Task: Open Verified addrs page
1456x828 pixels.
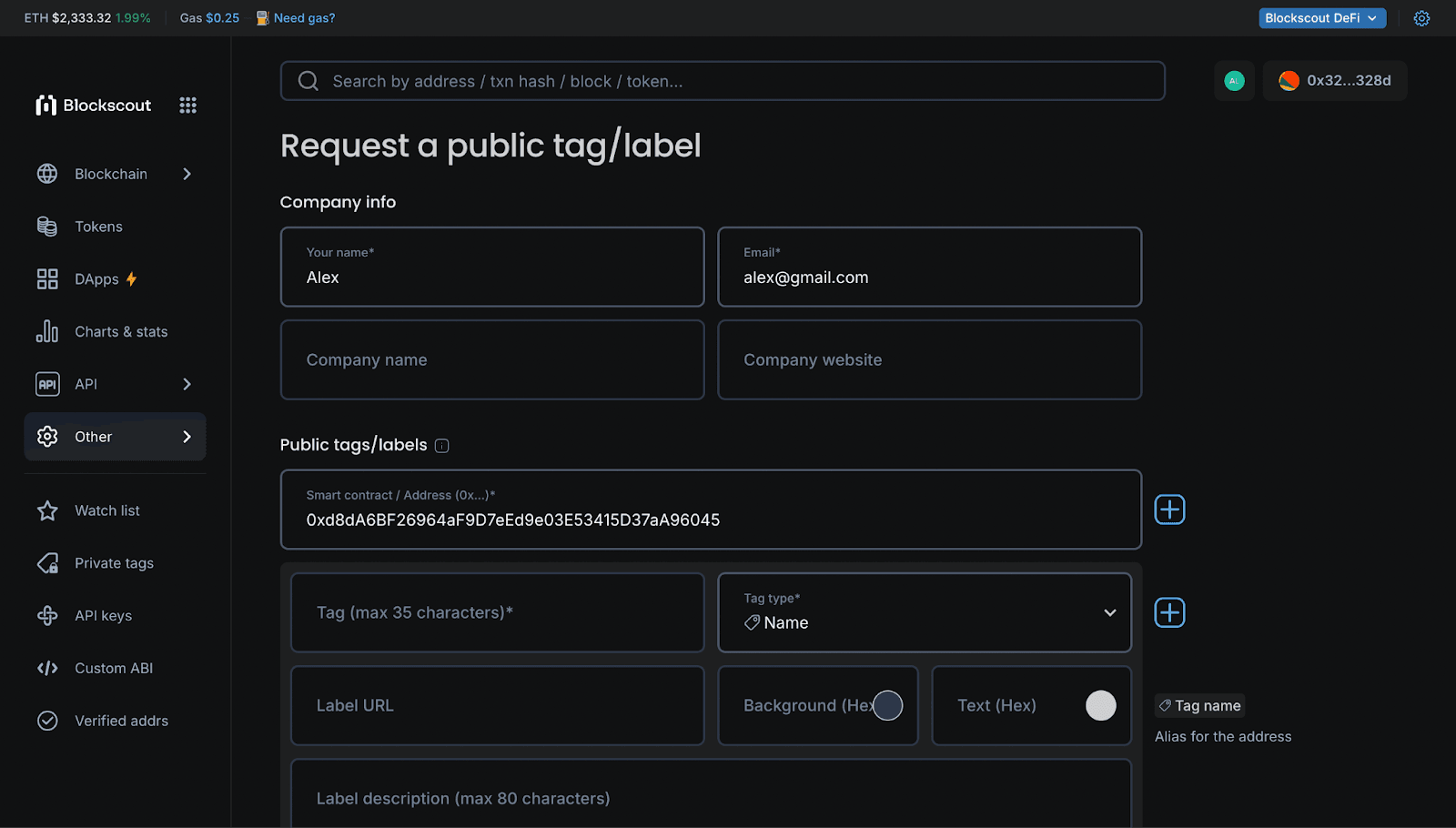Action: (121, 720)
